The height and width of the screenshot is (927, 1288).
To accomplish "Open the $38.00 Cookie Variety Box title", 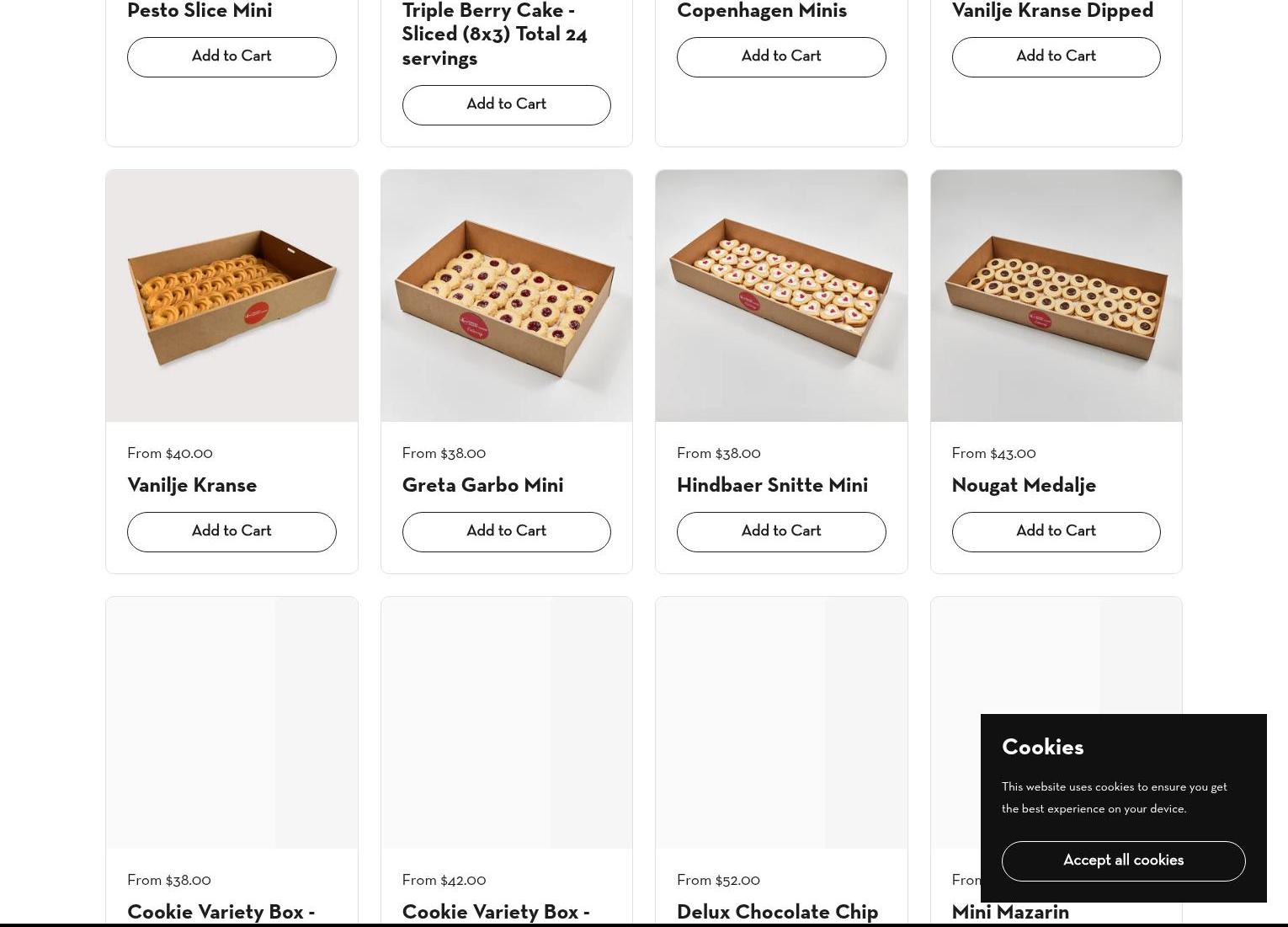I will pos(221,914).
